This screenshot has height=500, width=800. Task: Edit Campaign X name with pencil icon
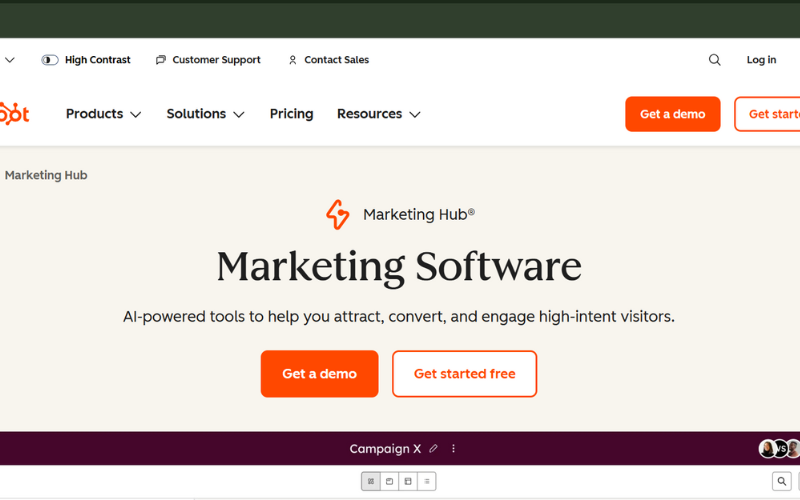[433, 448]
